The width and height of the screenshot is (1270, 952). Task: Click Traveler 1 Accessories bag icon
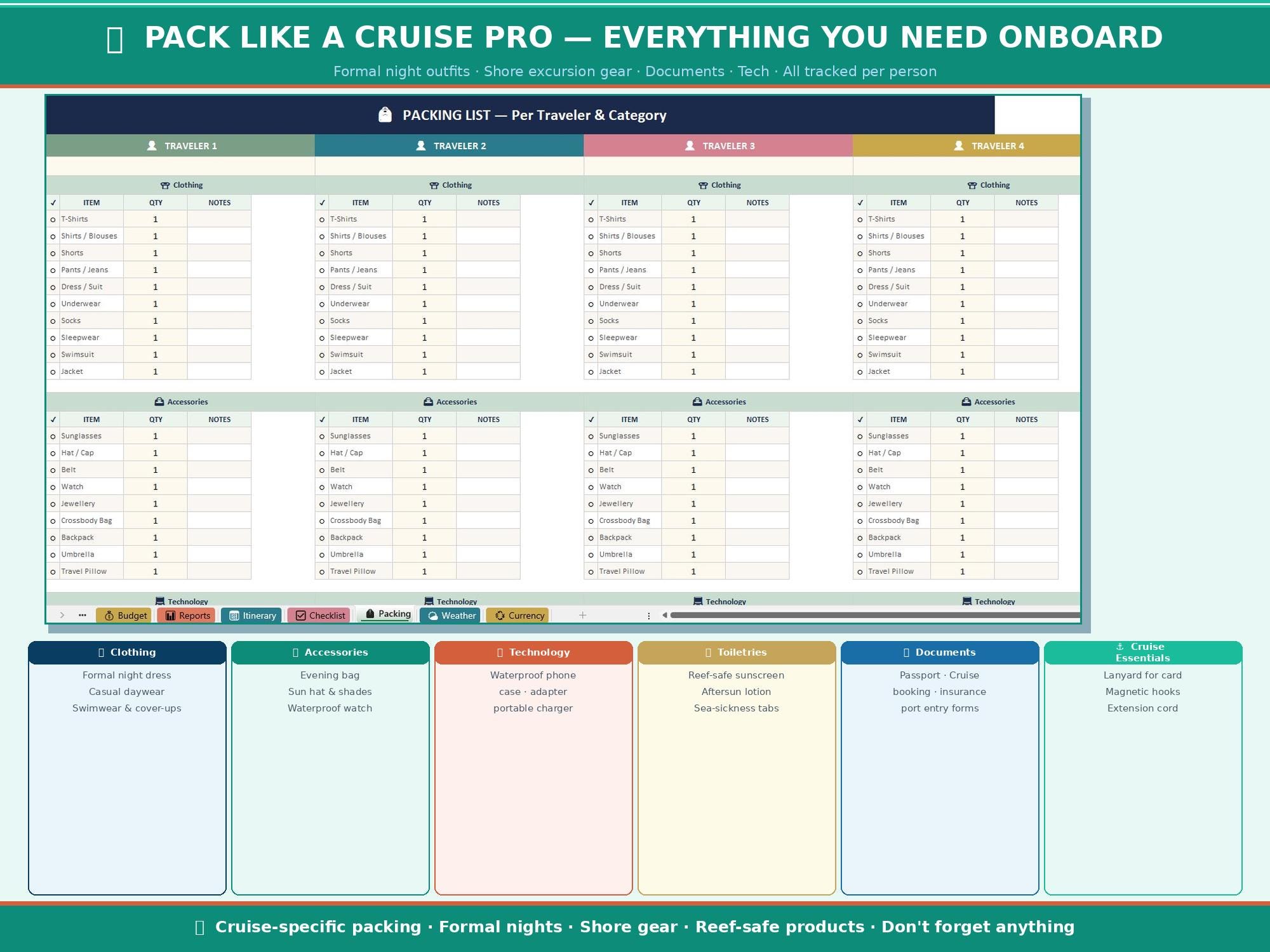pos(159,402)
